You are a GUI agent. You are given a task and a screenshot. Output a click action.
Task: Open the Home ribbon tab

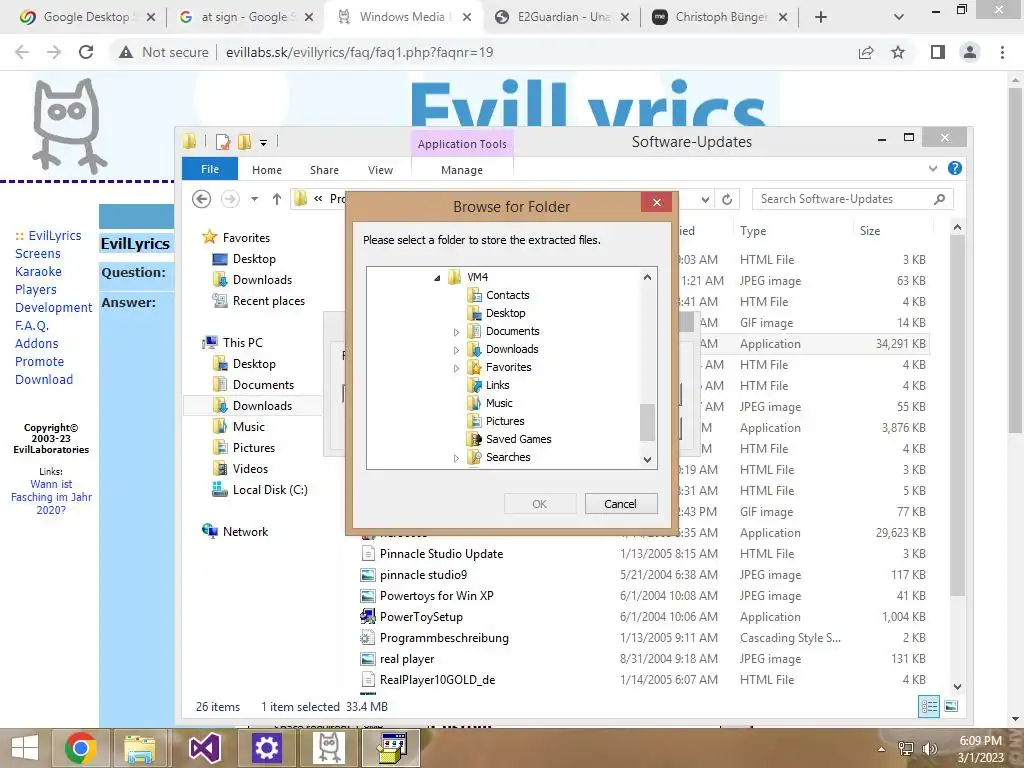tap(266, 170)
